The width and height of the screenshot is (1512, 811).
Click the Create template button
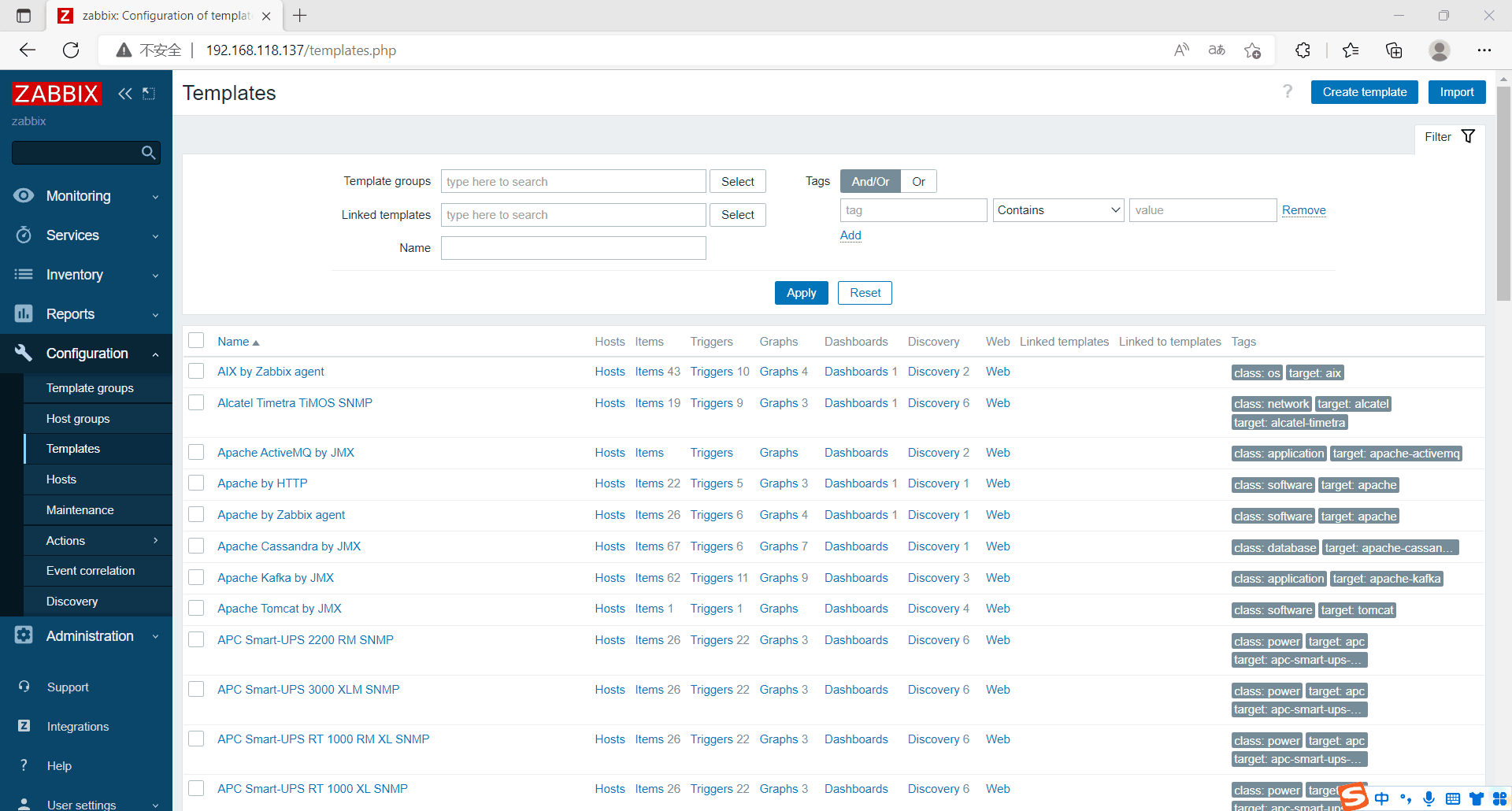coord(1364,92)
